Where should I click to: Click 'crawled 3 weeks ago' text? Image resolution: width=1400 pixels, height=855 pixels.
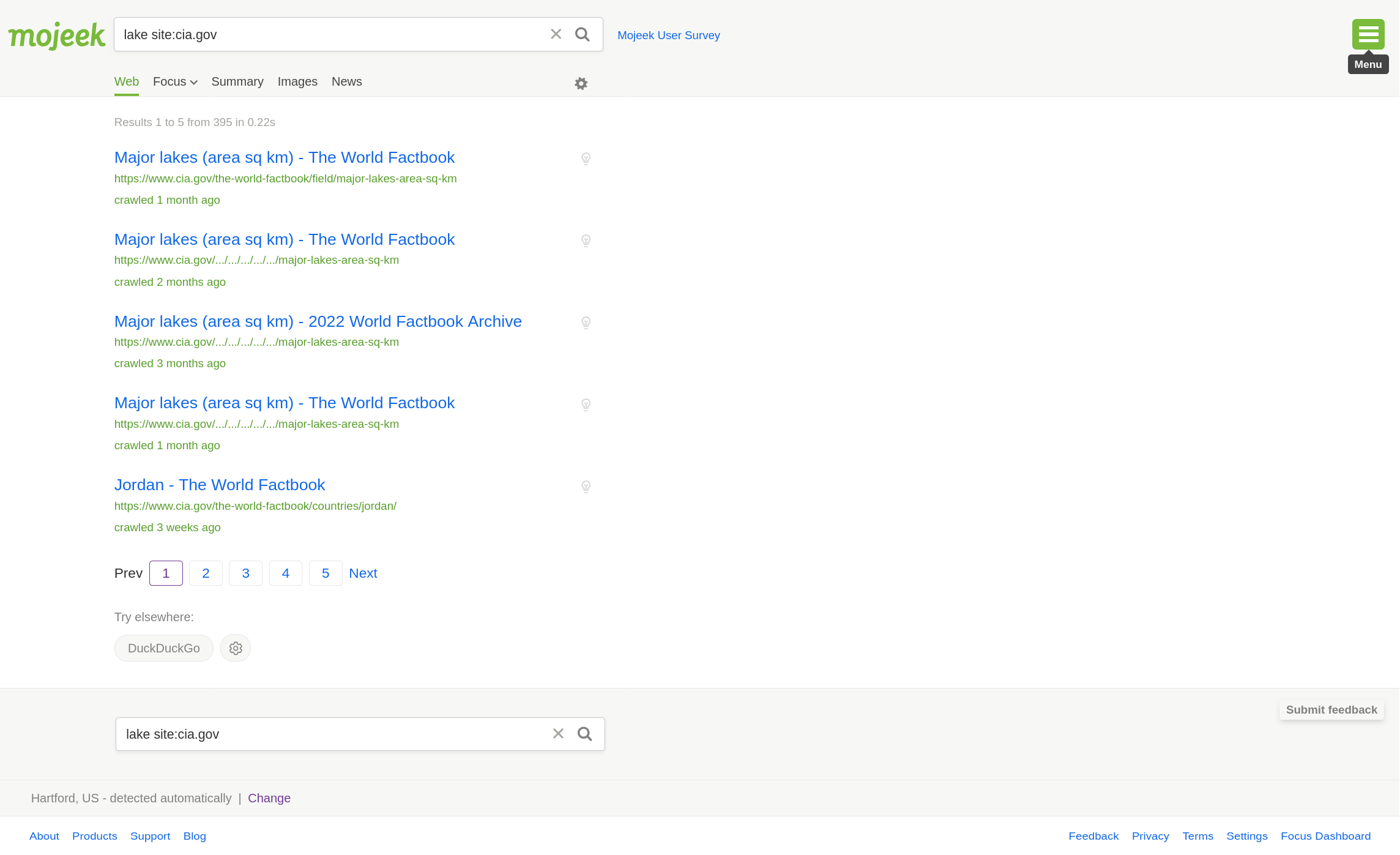(168, 528)
